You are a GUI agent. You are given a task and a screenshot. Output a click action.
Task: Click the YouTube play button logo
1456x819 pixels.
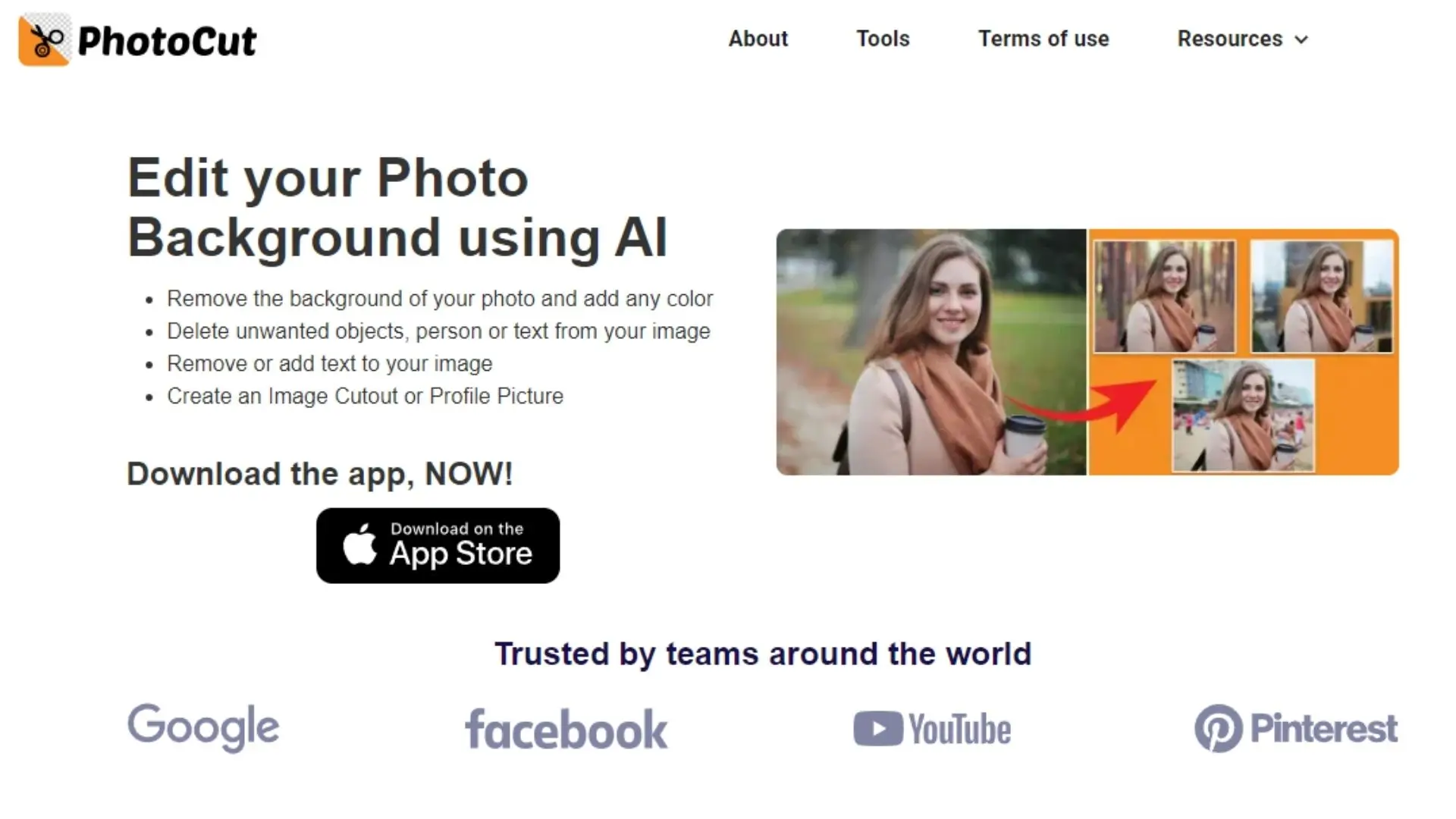click(x=878, y=729)
